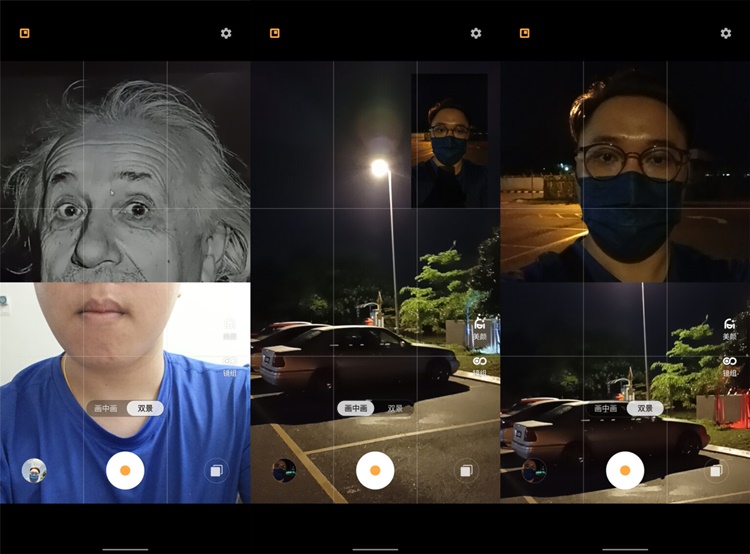Tap the inset selfie window on lamp screen
The image size is (750, 554).
[x=449, y=141]
